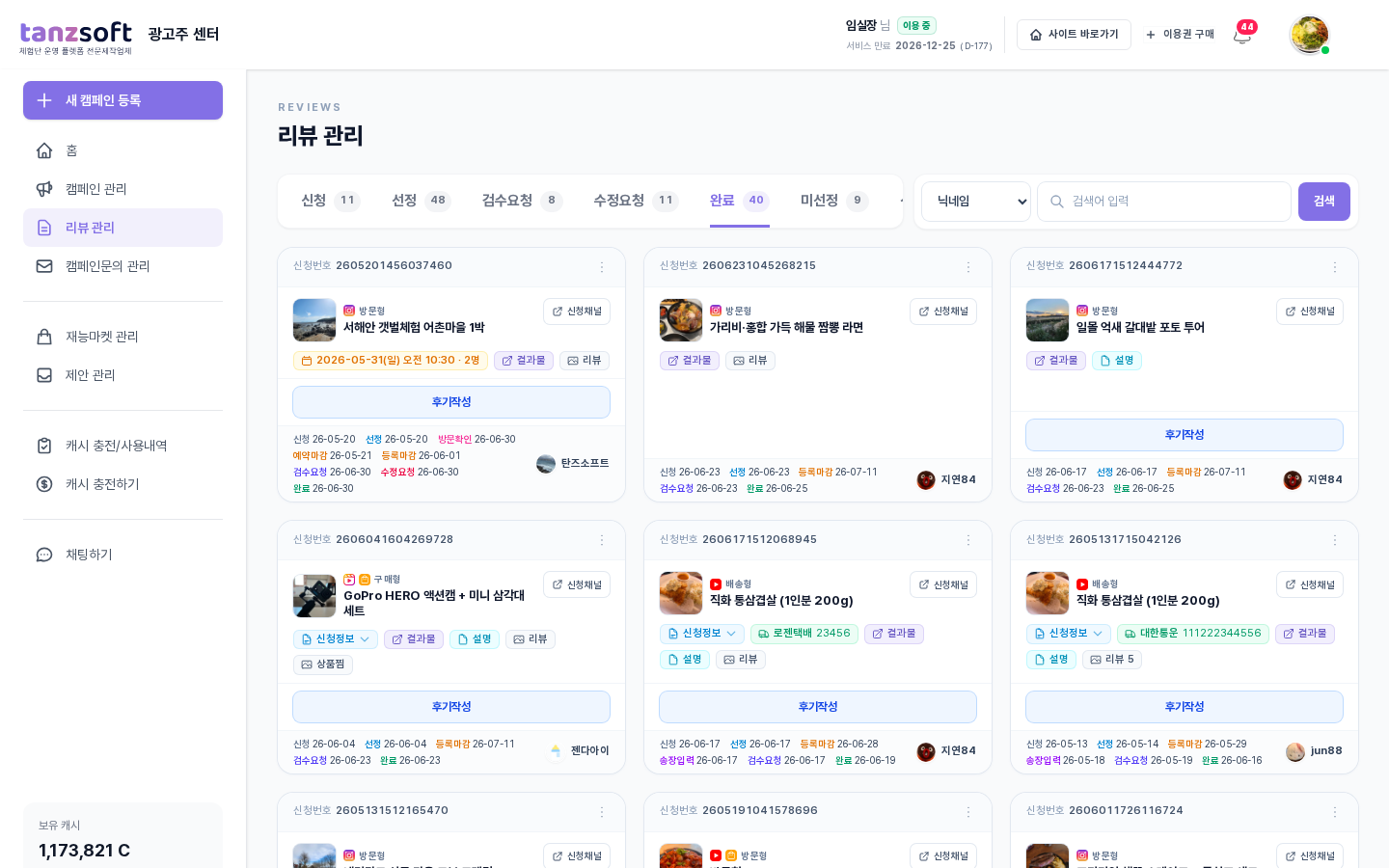Click 신청채널 on 일몰 억새 갈대밭 card

[x=1310, y=312]
